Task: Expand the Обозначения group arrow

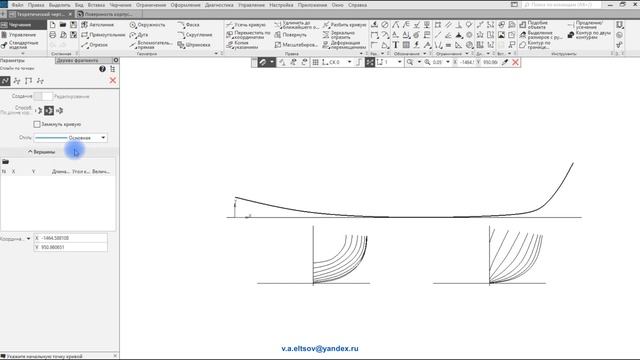Action: click(424, 53)
